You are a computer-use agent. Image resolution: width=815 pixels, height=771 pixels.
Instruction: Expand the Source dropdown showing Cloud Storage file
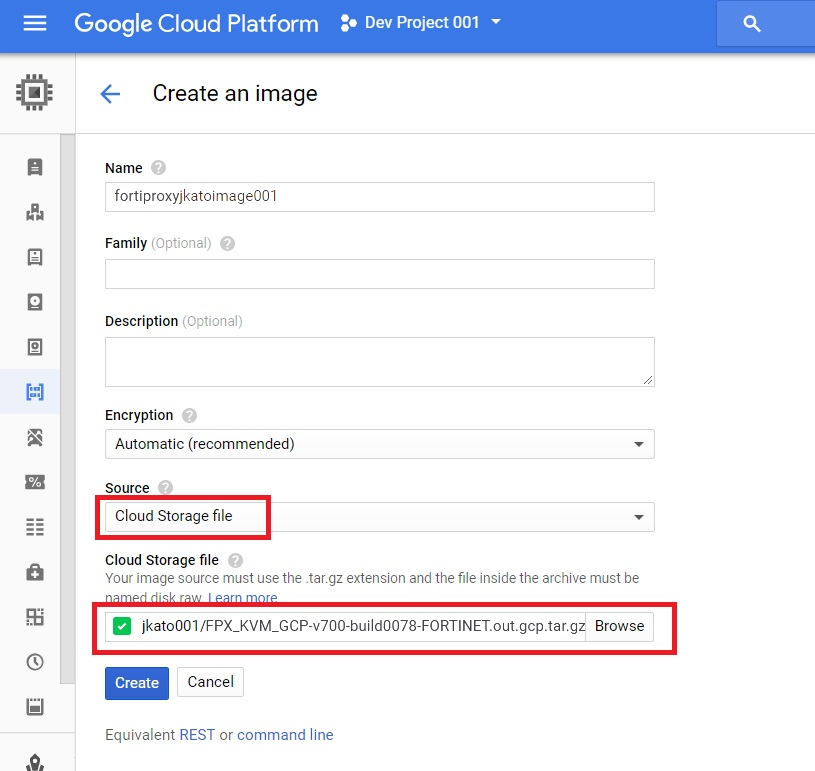tap(378, 517)
